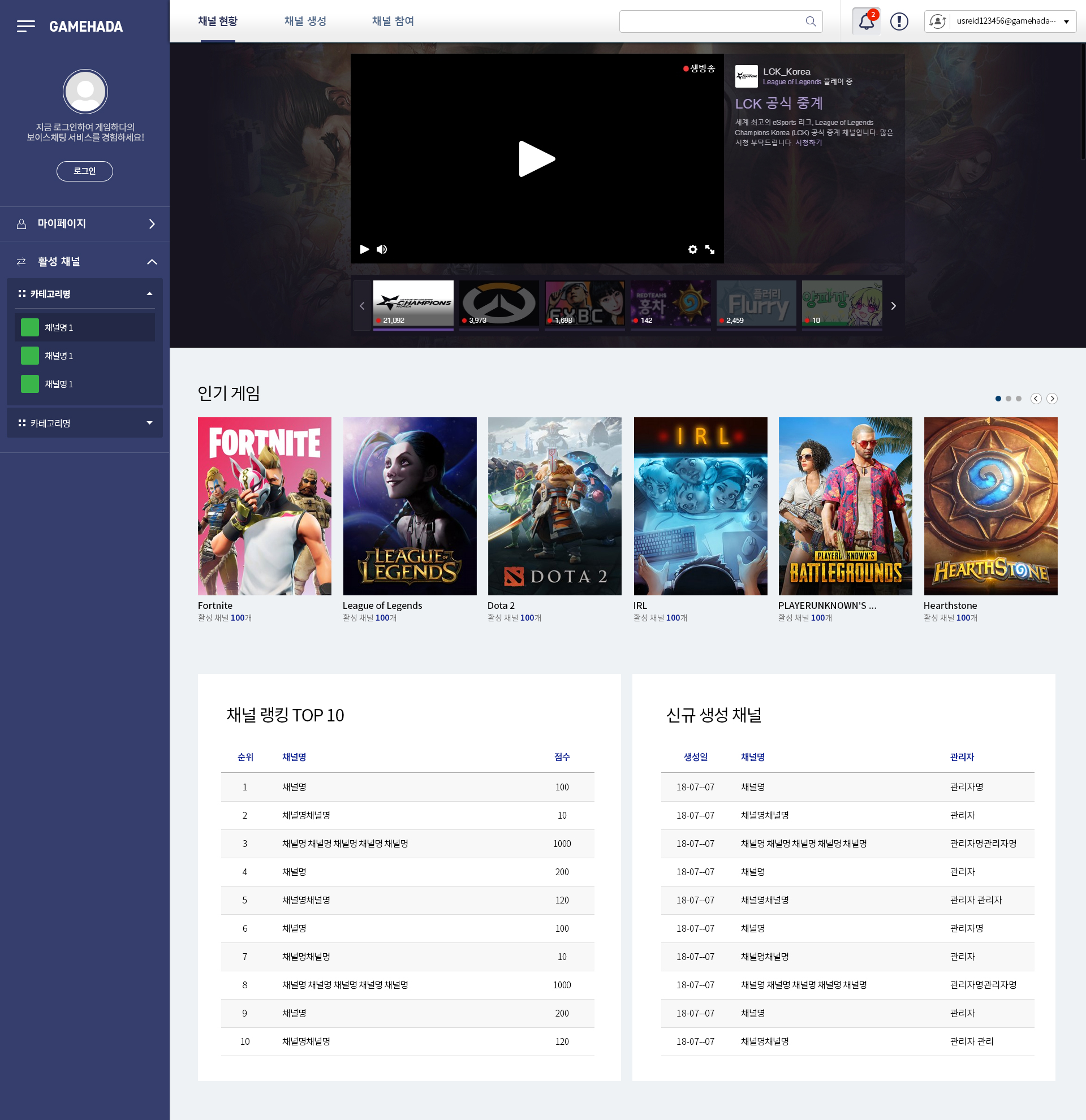Click 관리자 관리 in the last new channel row
This screenshot has width=1086, height=1120.
tap(972, 1041)
